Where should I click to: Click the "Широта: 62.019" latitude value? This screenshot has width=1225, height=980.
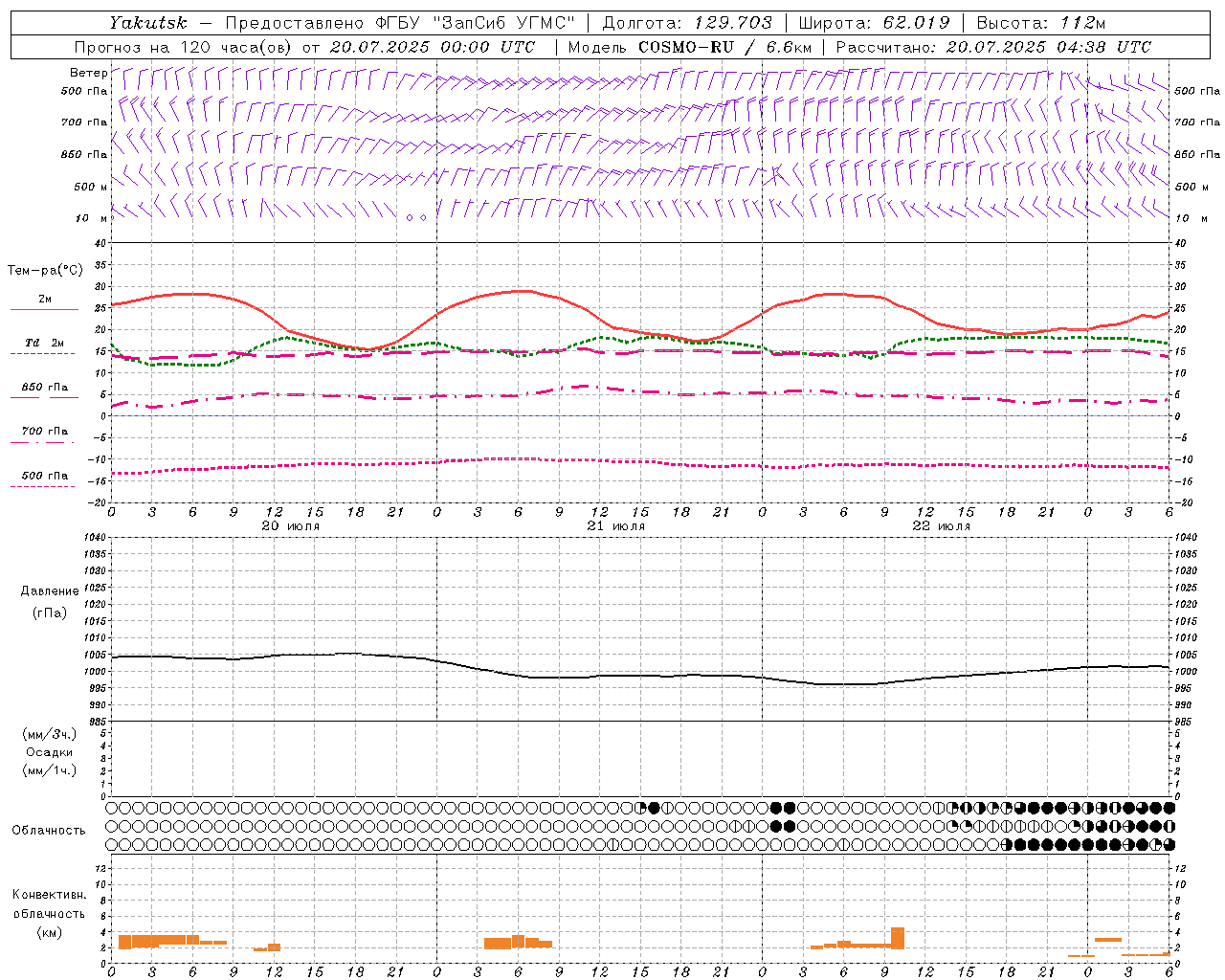pos(875,23)
